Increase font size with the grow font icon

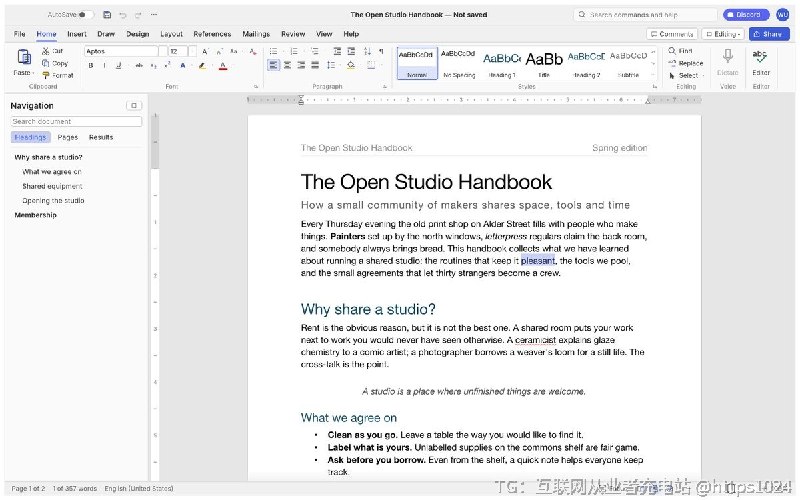pyautogui.click(x=205, y=52)
